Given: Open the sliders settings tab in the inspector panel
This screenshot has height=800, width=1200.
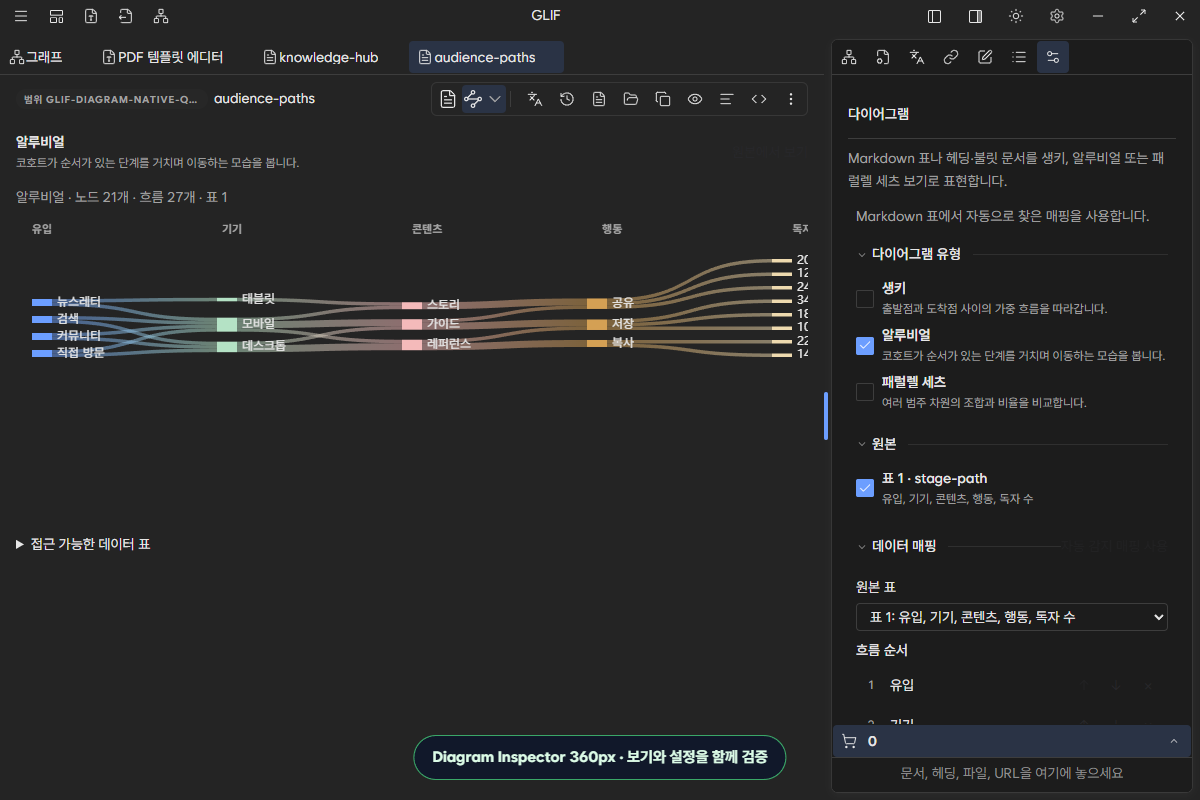Looking at the screenshot, I should click(1053, 57).
